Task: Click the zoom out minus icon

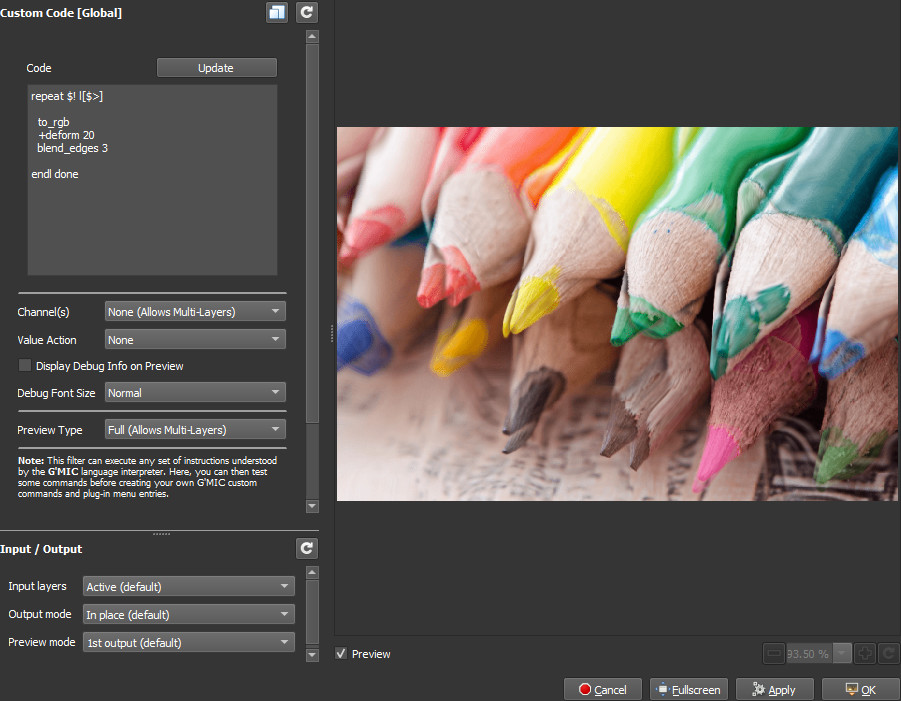Action: point(774,654)
